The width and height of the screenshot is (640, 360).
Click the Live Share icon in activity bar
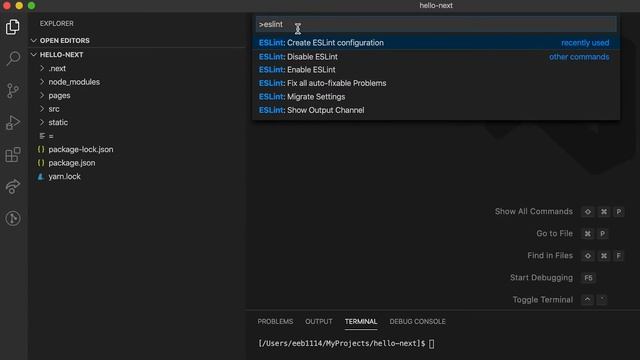tap(13, 187)
